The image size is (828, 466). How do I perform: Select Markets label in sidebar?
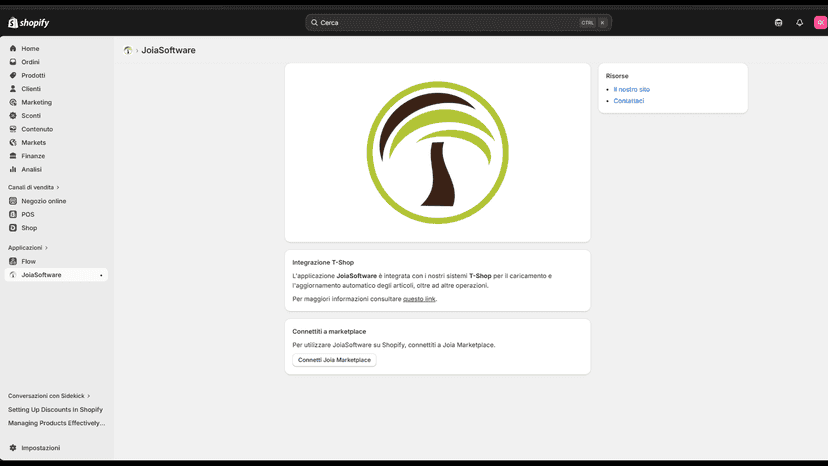(x=34, y=143)
